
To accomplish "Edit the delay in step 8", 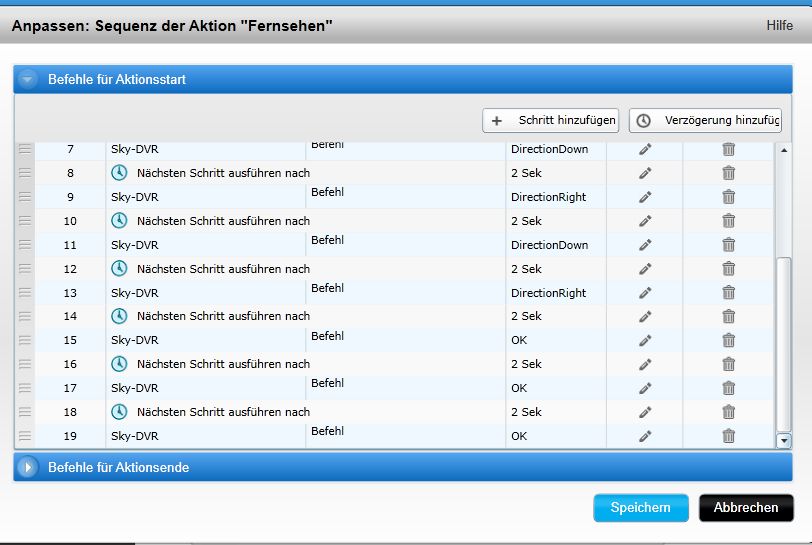I will point(645,173).
